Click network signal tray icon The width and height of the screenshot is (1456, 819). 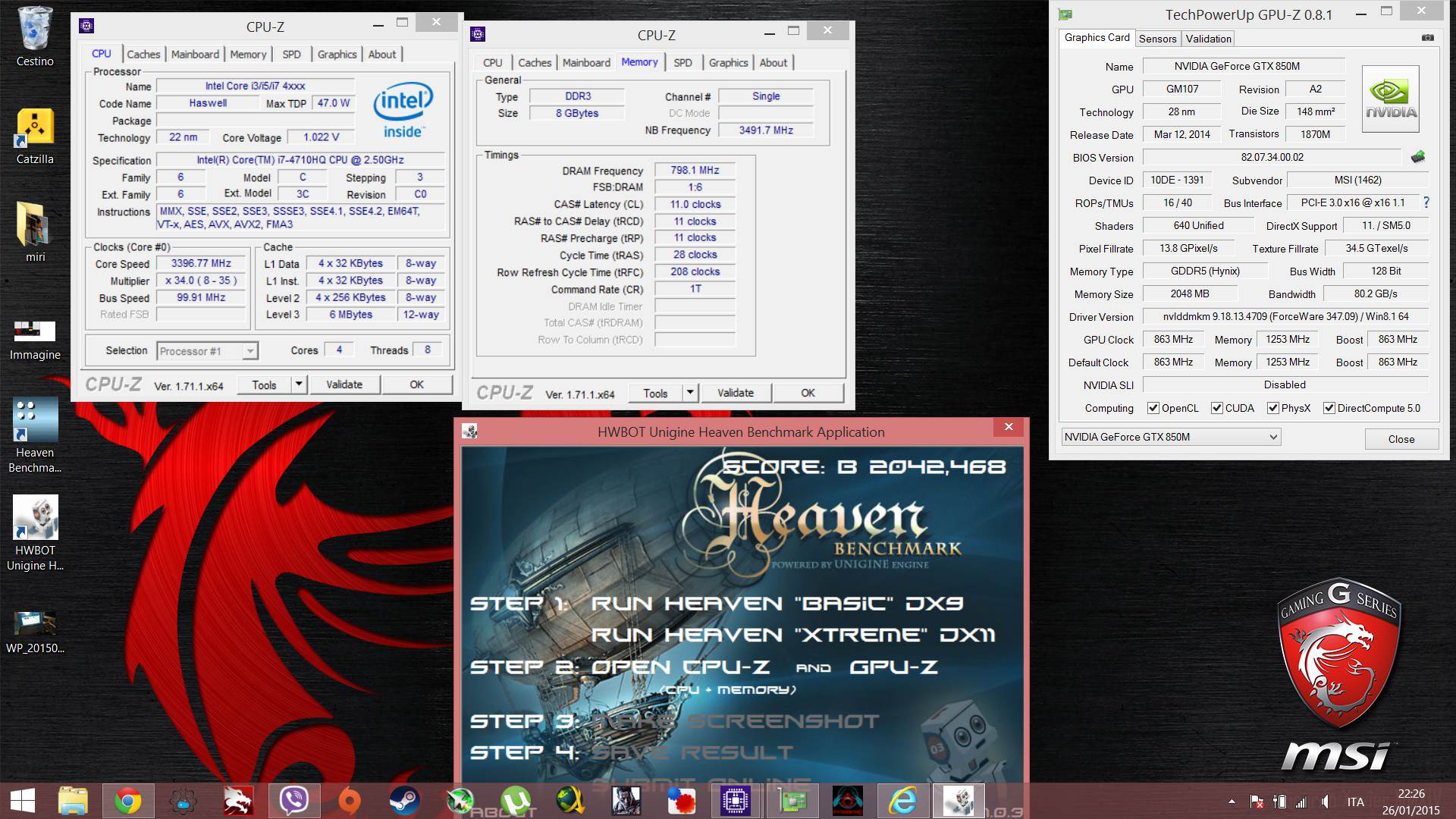coord(1301,802)
